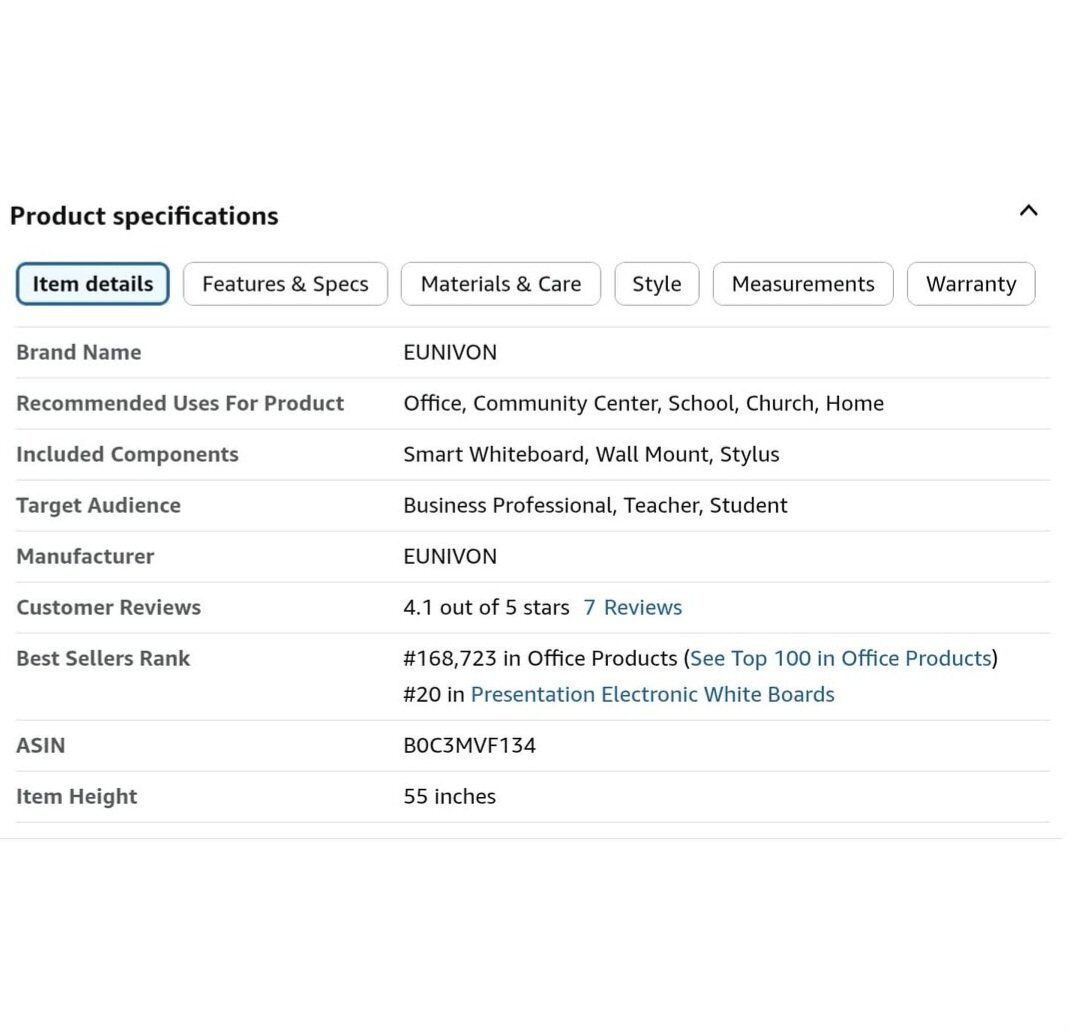Image resolution: width=1070 pixels, height=1030 pixels.
Task: Click the Recommended Uses value listing Office
Action: 643,404
